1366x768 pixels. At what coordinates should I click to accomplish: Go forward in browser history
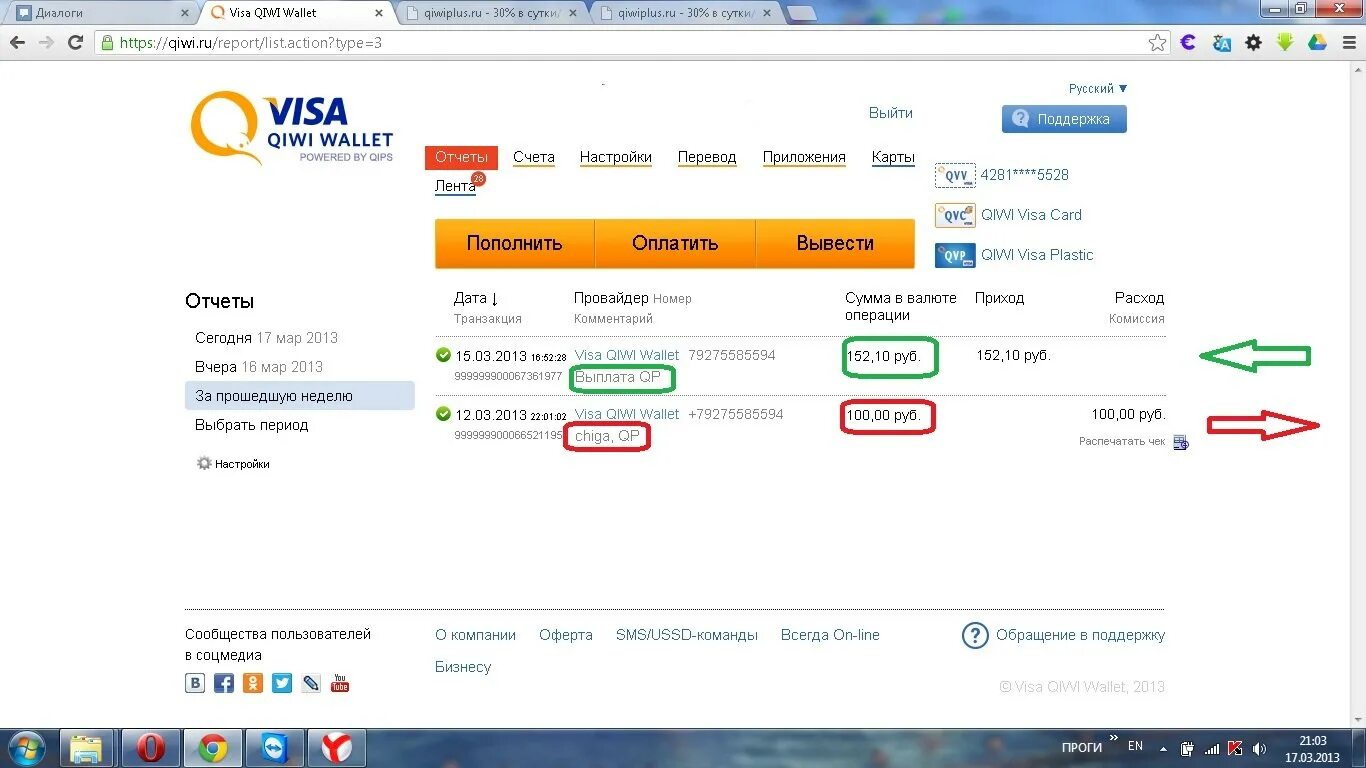tap(46, 43)
